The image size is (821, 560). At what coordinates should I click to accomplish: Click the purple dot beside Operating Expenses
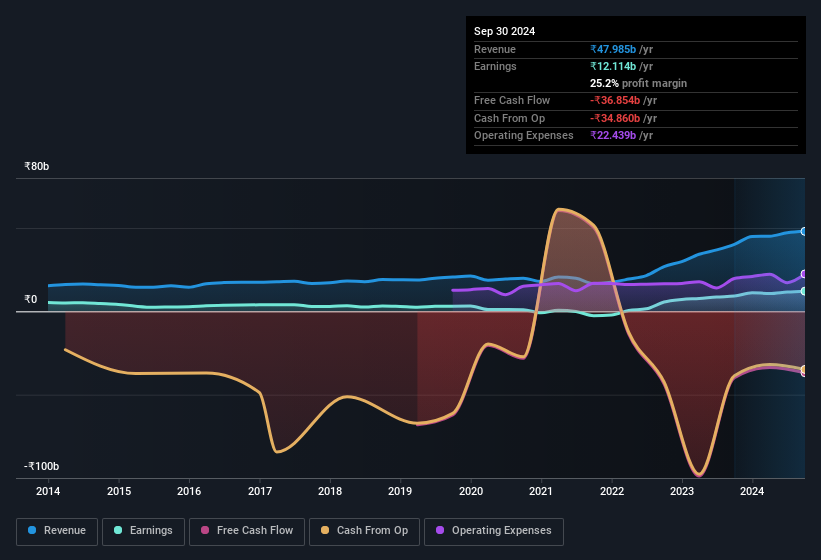441,531
